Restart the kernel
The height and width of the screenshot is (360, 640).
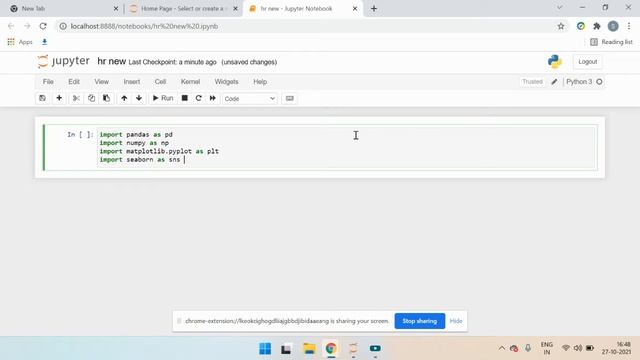198,98
